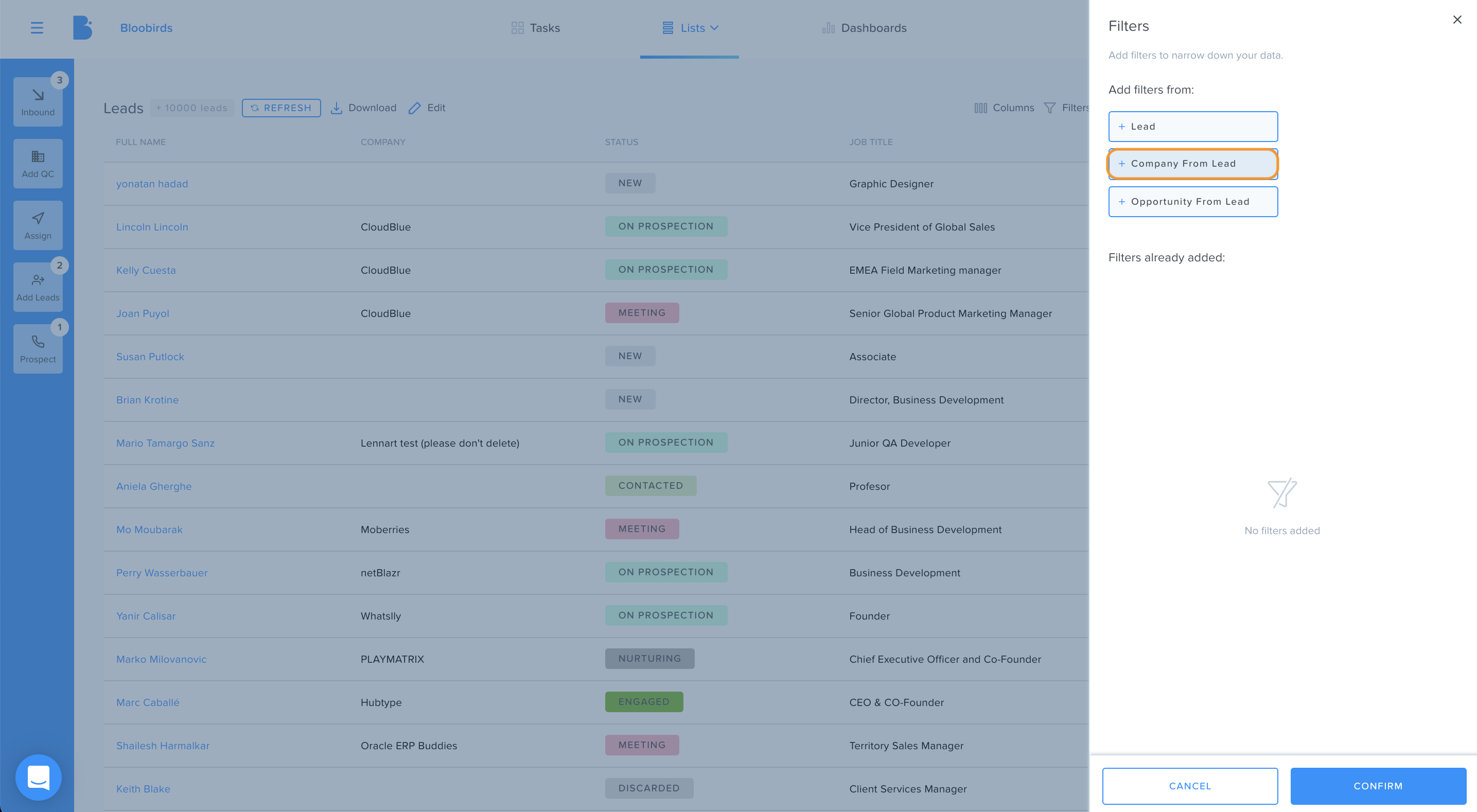The height and width of the screenshot is (812, 1477).
Task: Open lead Marko Milovanovic
Action: click(x=161, y=659)
